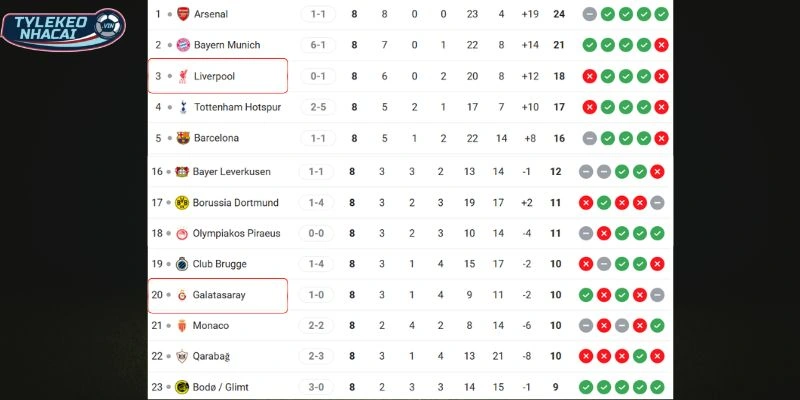Click Liverpool's first red loss form indicator

click(x=589, y=76)
